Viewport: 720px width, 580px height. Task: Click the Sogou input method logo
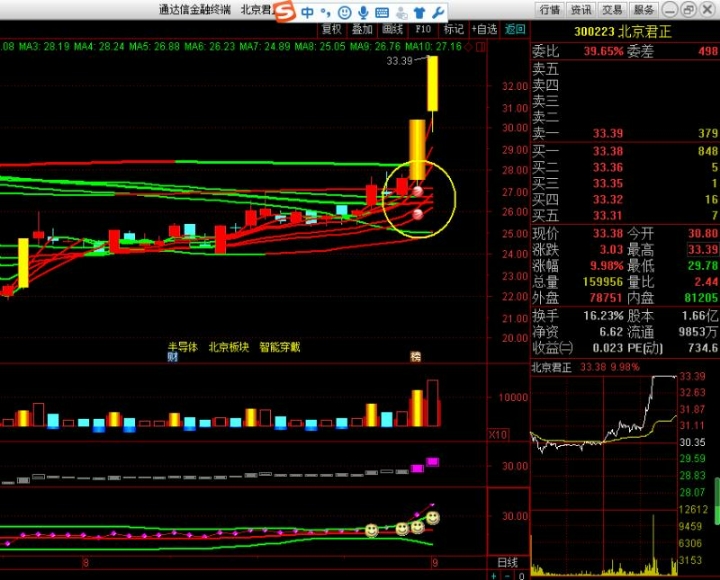pyautogui.click(x=285, y=11)
